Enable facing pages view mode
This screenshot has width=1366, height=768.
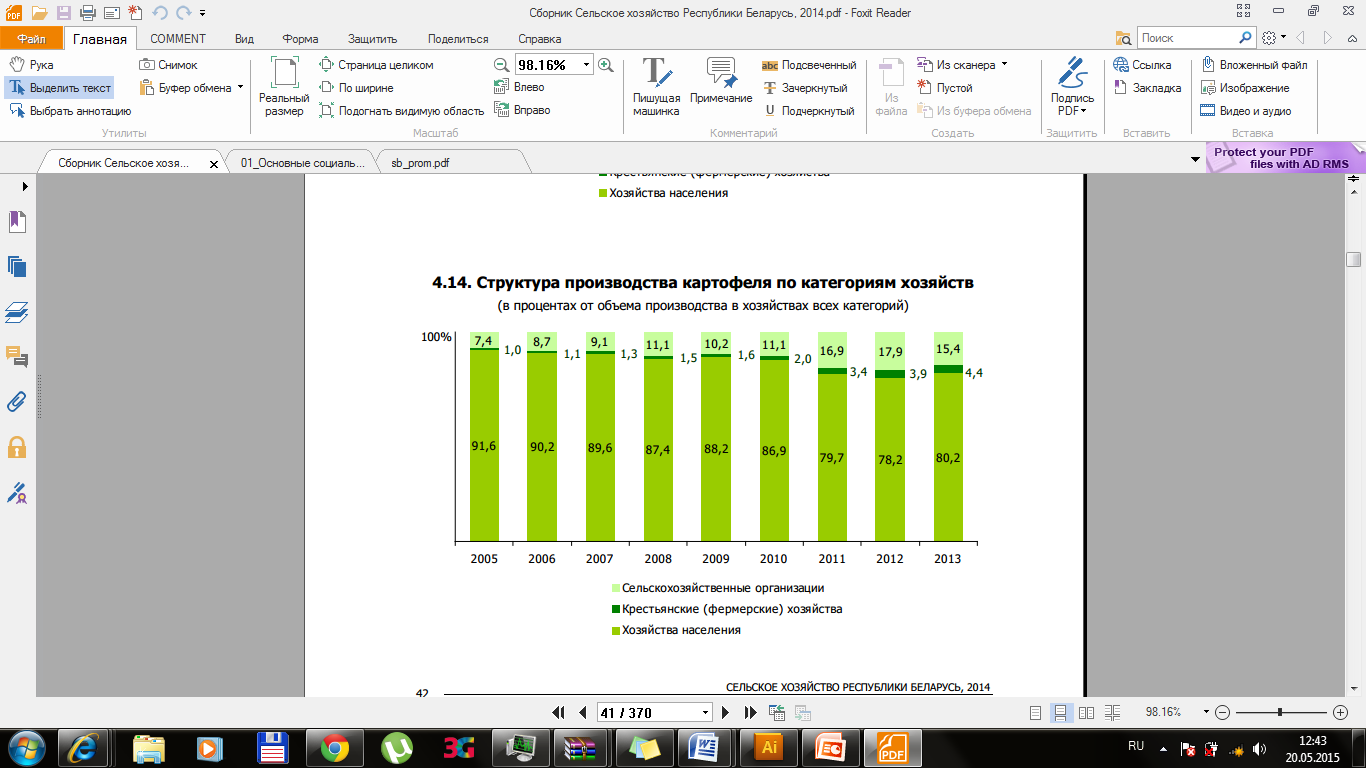(x=1087, y=712)
